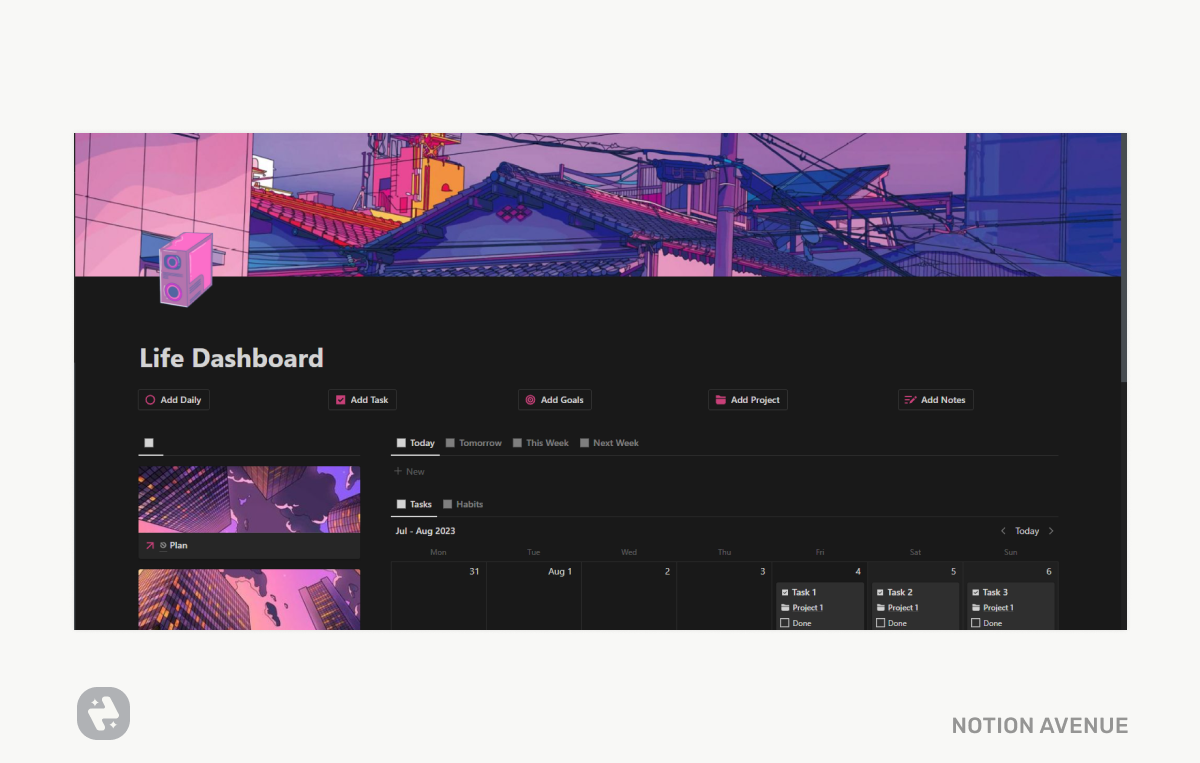Advance the calendar with the right chevron
The height and width of the screenshot is (763, 1200).
point(1051,531)
